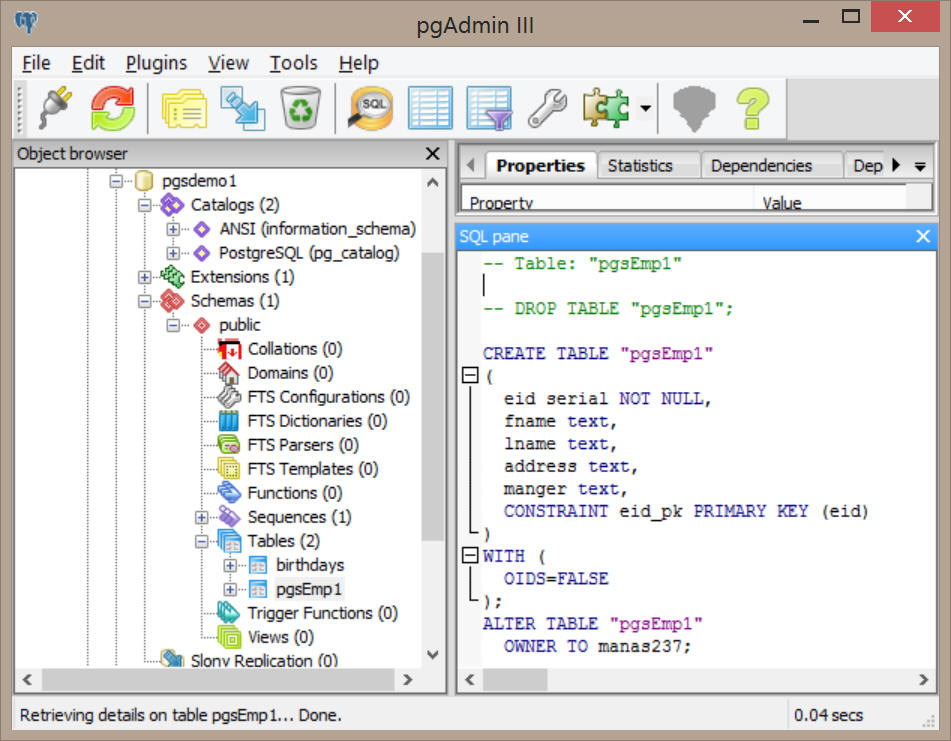Expand the PostgreSQL (pg_catalog) node
Viewport: 951px width, 741px height.
tap(173, 253)
